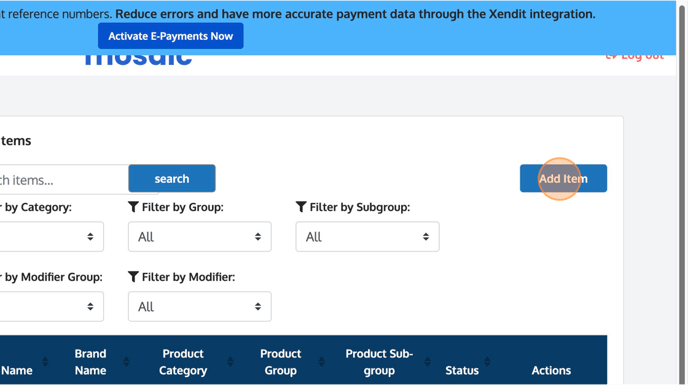Open the Filter by Group dropdown

point(200,237)
